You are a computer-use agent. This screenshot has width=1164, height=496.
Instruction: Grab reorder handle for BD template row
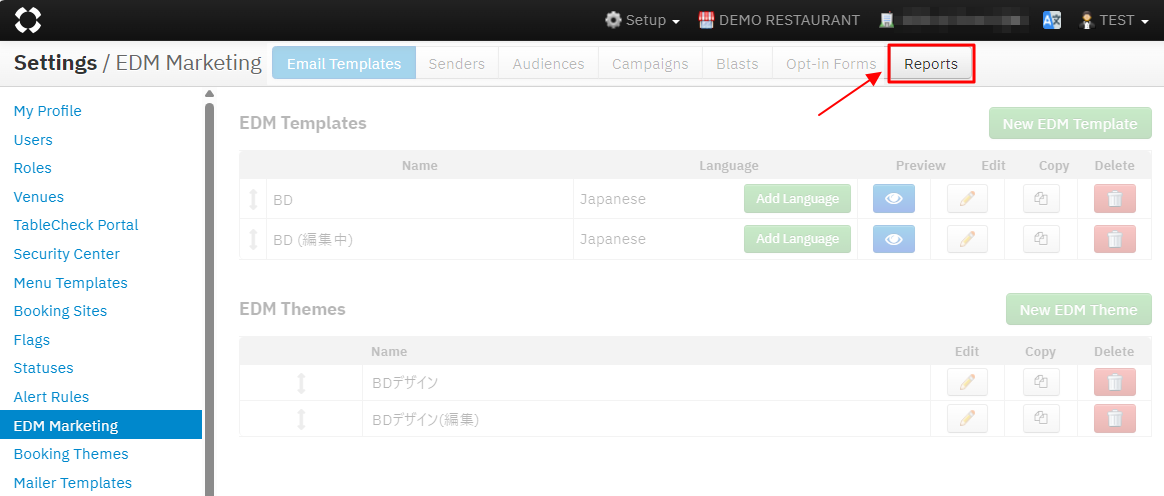[253, 199]
